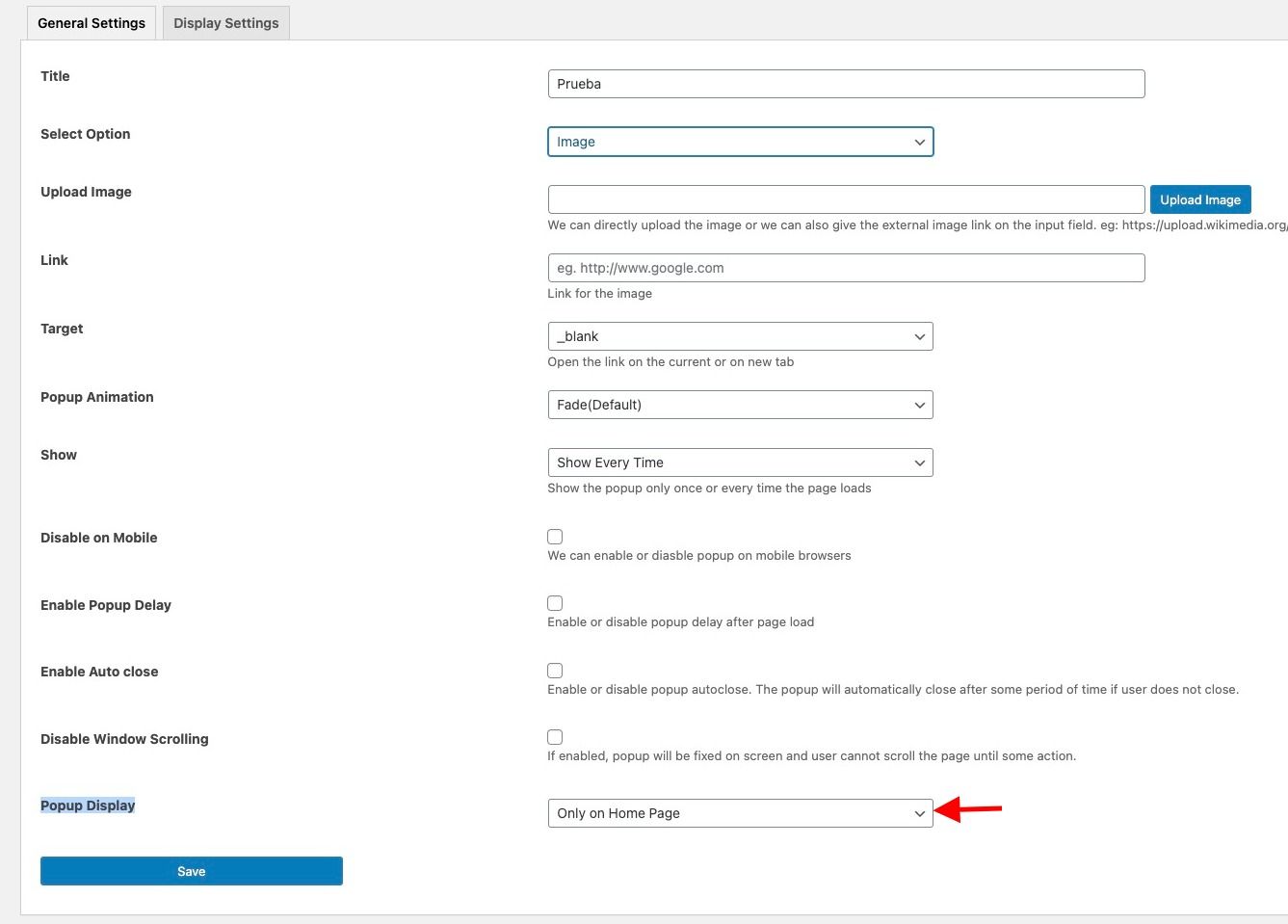Switch to the General Settings tab
This screenshot has height=924, width=1288.
[x=92, y=23]
